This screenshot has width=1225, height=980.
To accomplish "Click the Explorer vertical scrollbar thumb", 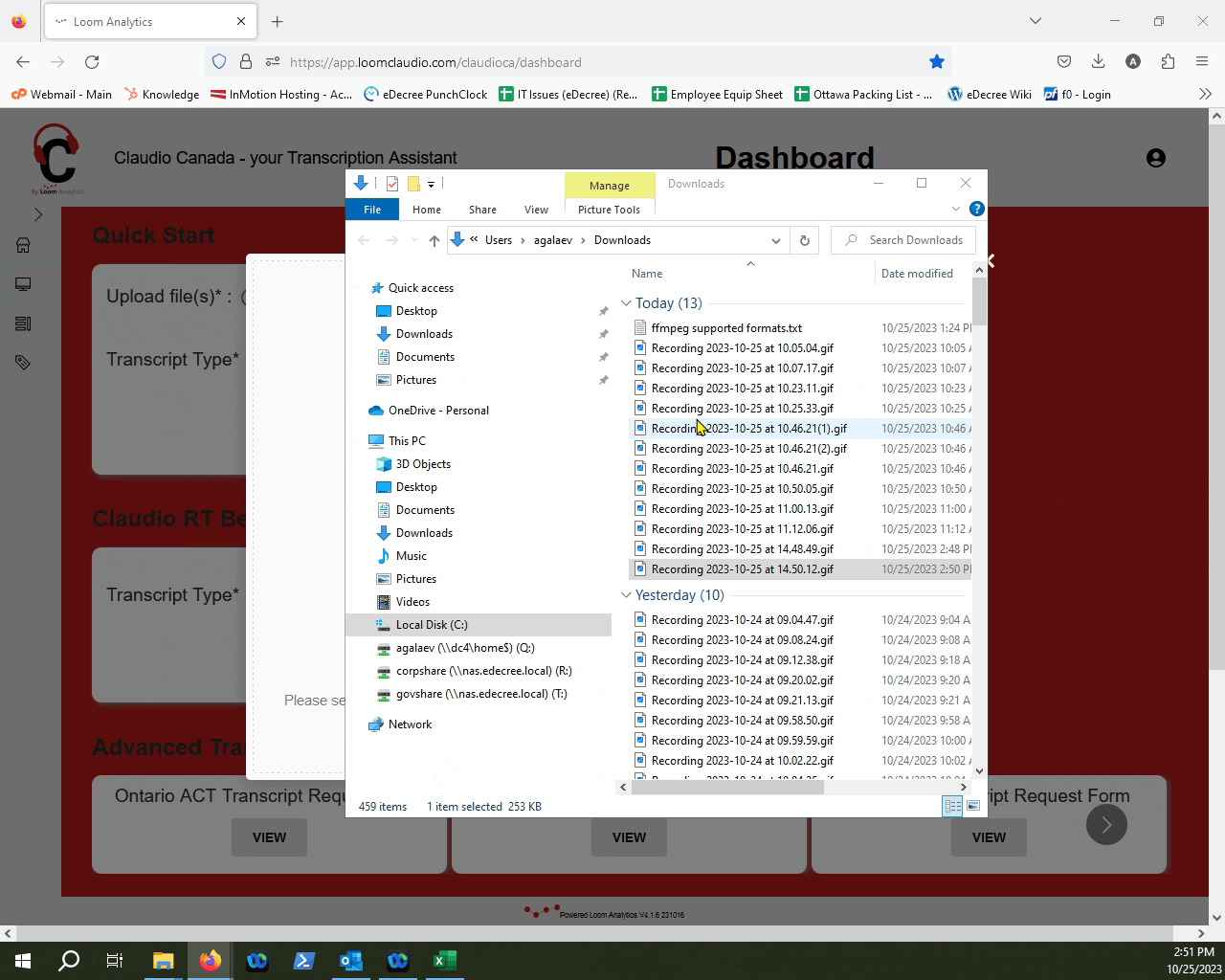I will point(979,301).
